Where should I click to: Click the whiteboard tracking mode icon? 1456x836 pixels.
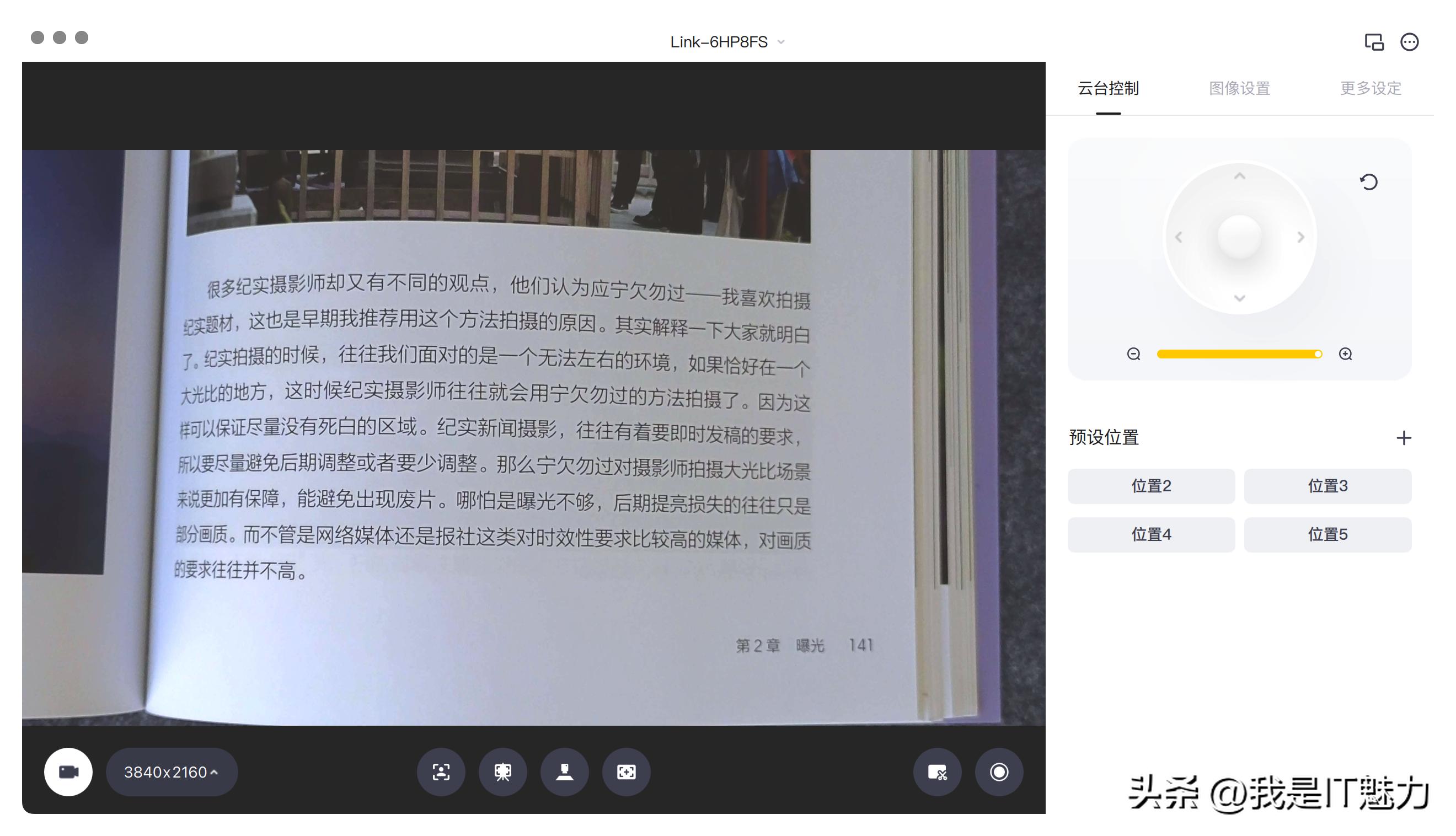[x=503, y=772]
